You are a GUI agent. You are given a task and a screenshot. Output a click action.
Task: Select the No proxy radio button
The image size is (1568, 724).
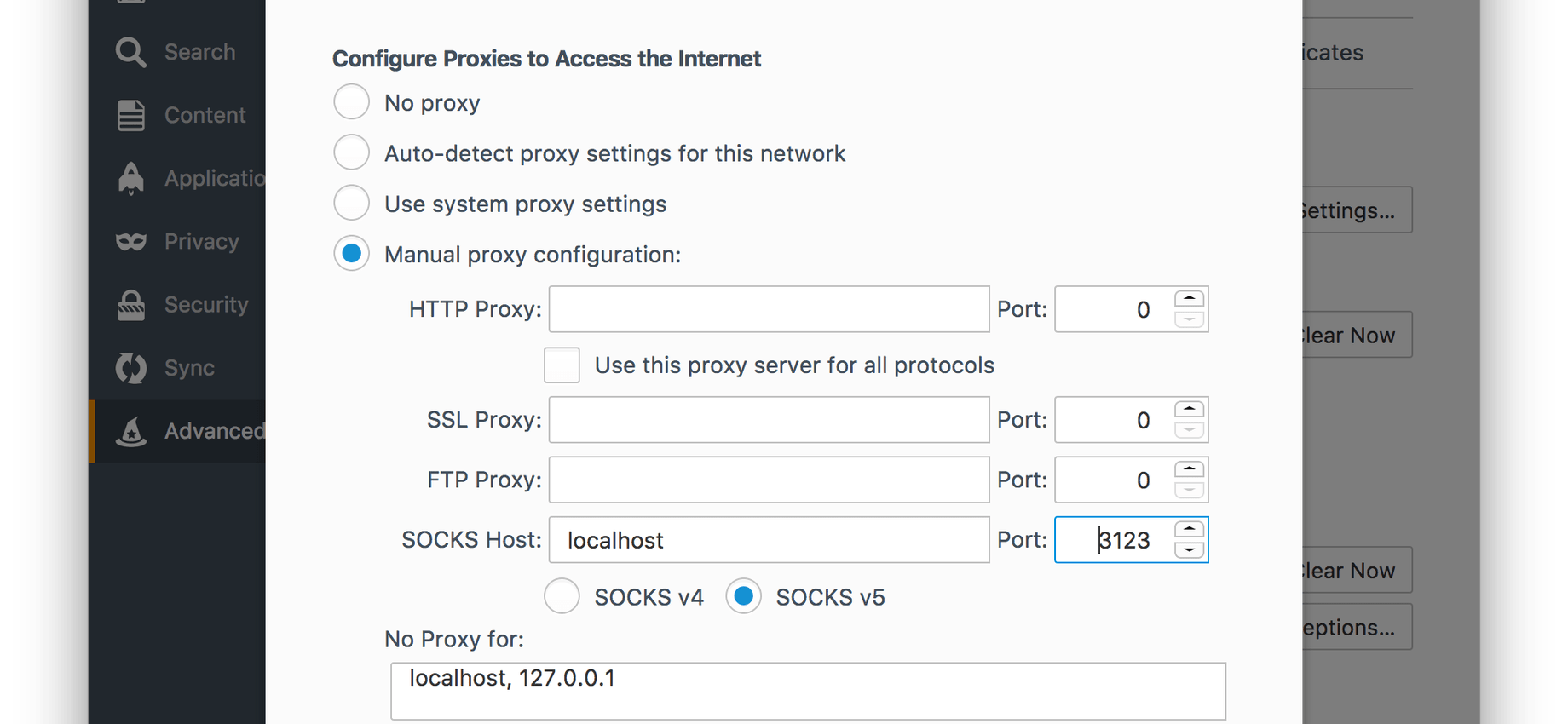coord(351,102)
